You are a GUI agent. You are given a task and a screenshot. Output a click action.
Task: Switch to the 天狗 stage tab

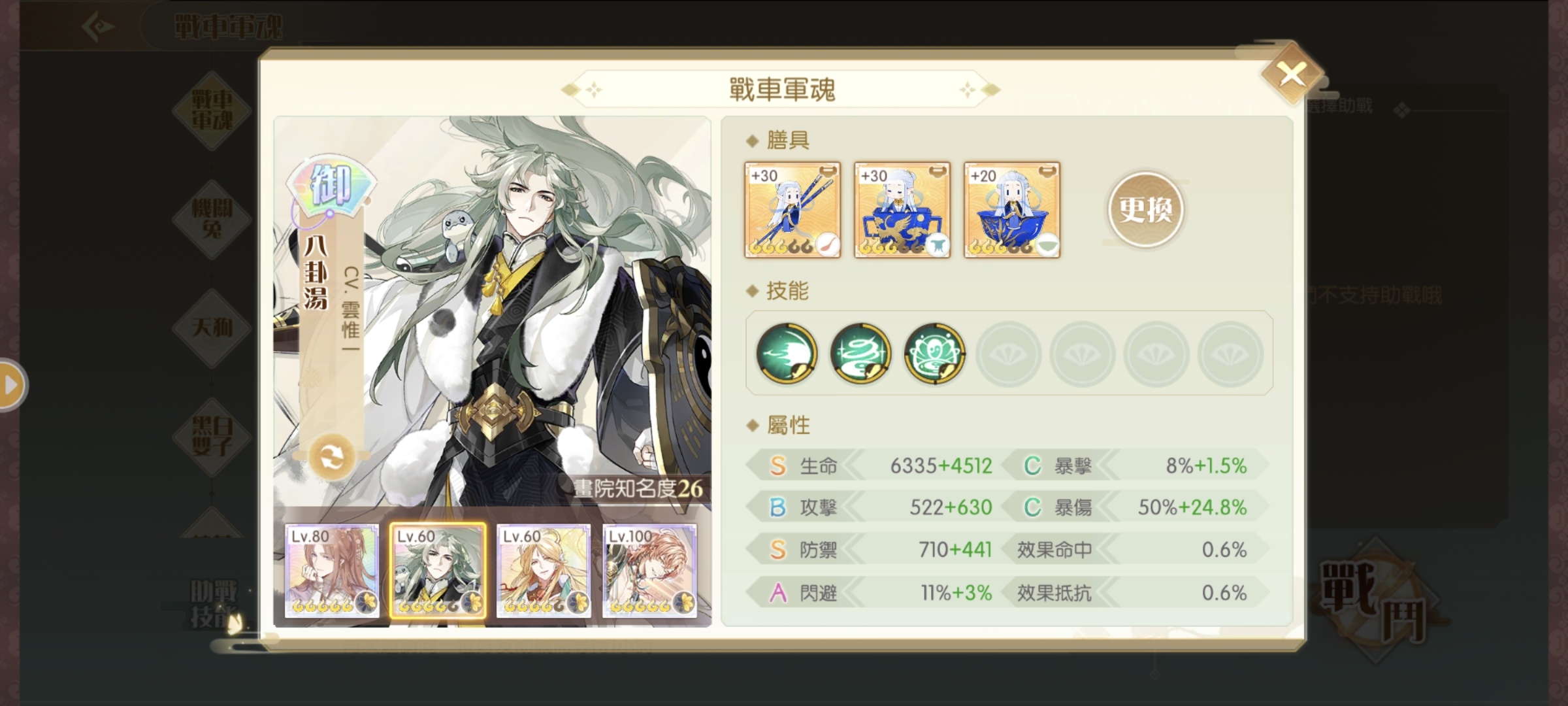(x=212, y=328)
